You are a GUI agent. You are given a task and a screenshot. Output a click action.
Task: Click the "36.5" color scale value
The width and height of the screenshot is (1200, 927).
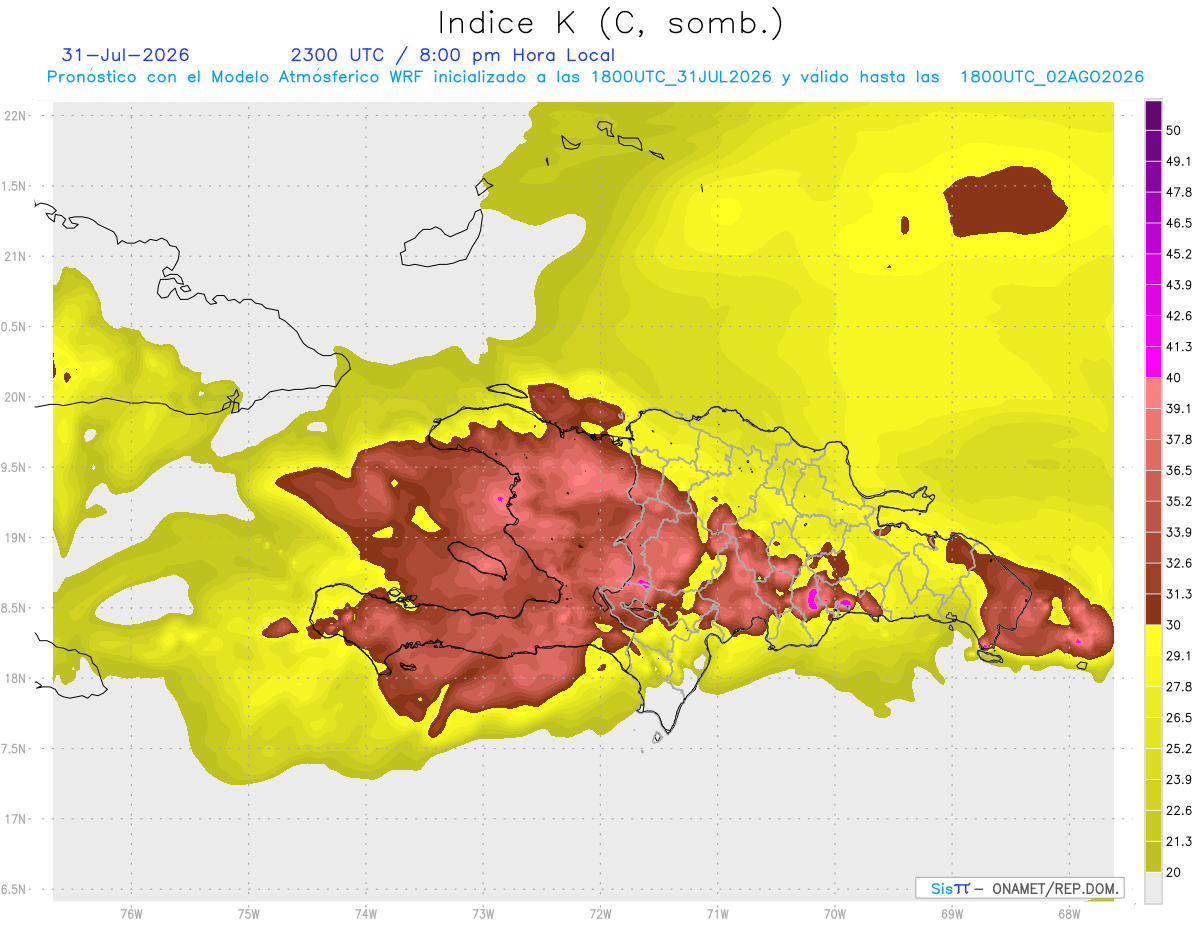pyautogui.click(x=1179, y=470)
